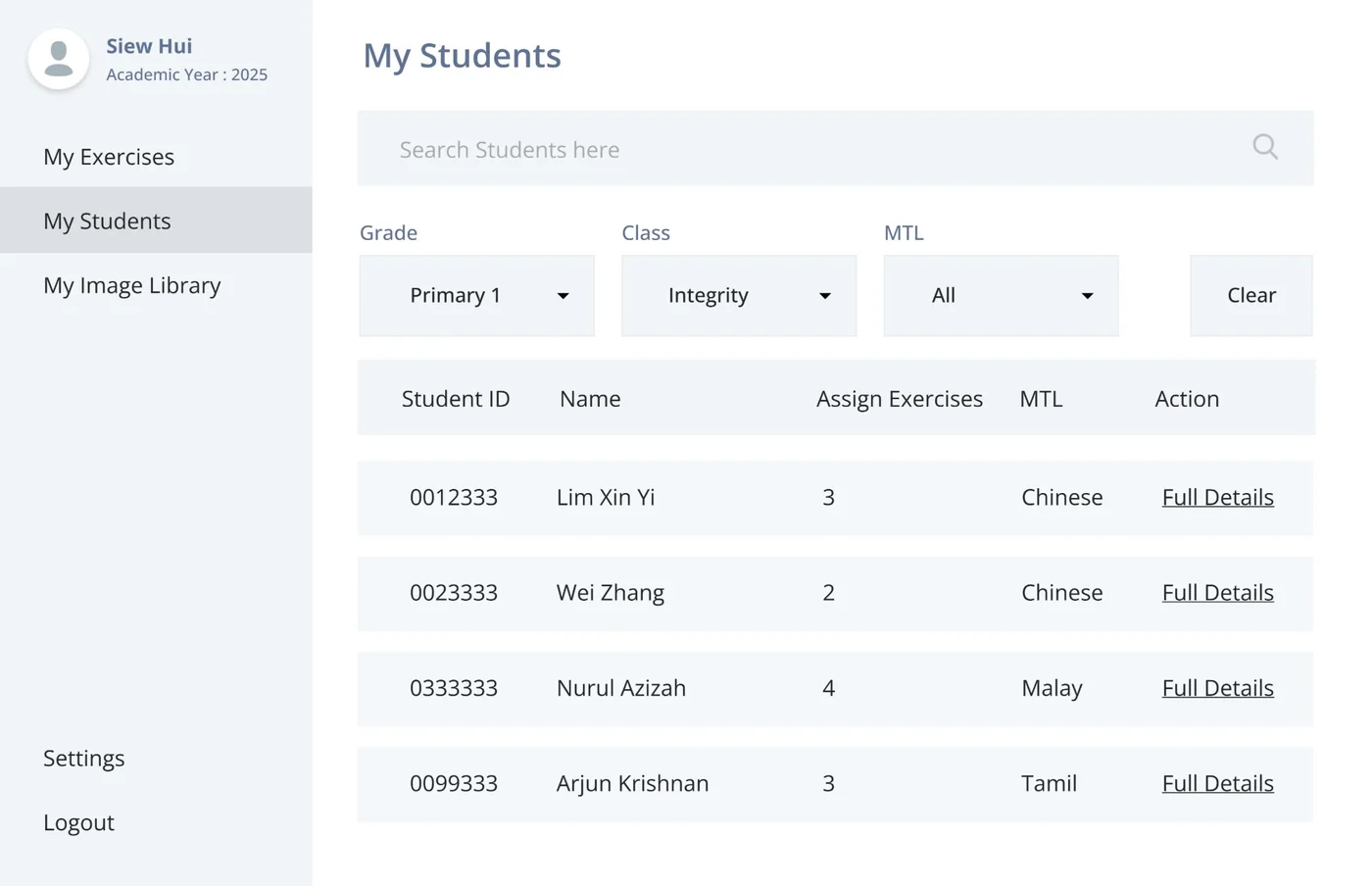Click the MTL column header in the table
The image size is (1372, 886).
click(1041, 399)
